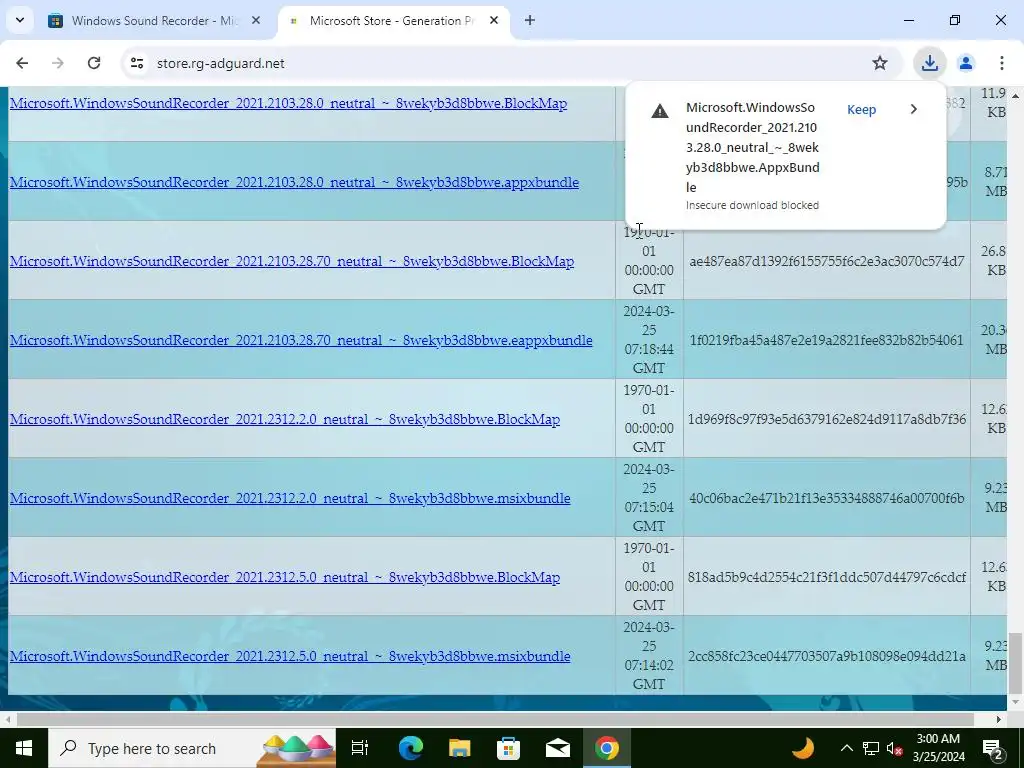Open Task View from the taskbar
Viewport: 1024px width, 768px height.
[x=360, y=748]
